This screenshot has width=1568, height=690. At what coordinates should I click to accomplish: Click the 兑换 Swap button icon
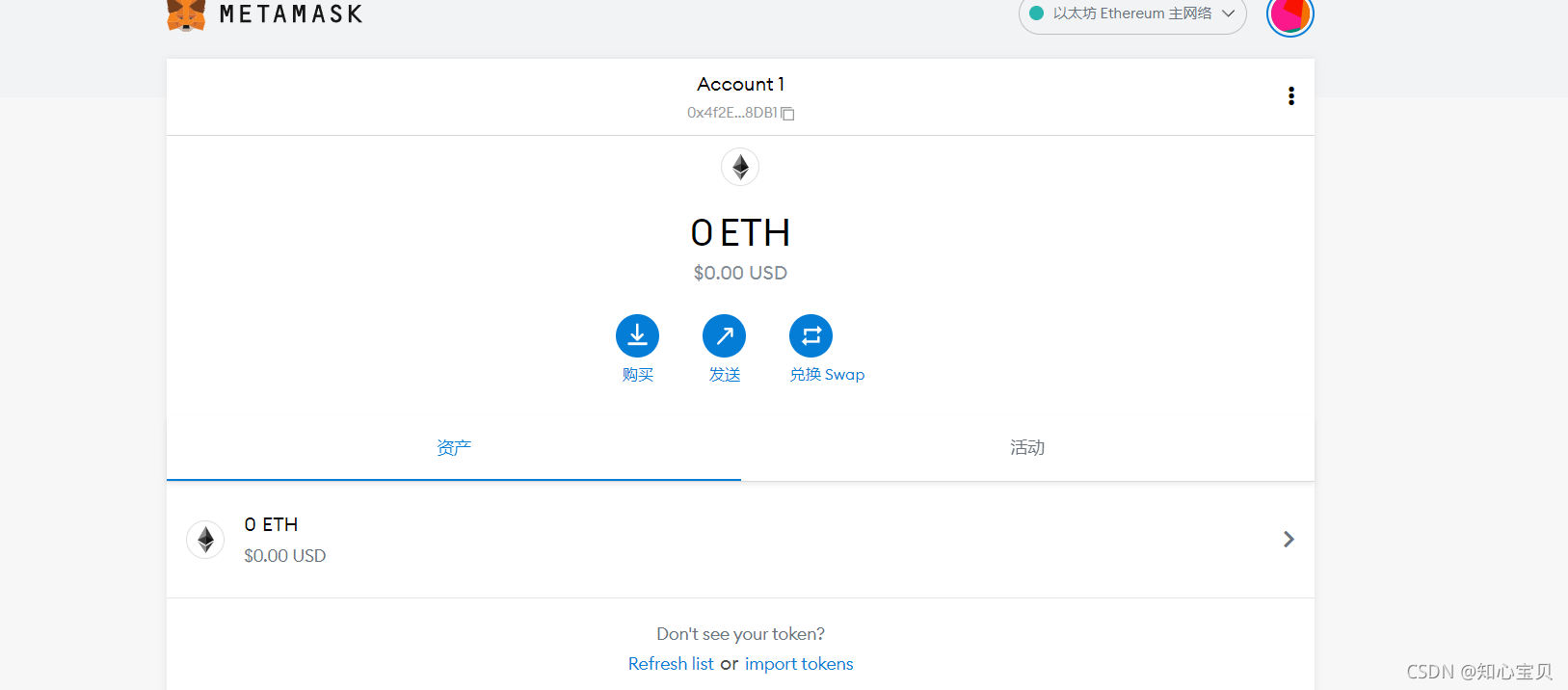[811, 335]
